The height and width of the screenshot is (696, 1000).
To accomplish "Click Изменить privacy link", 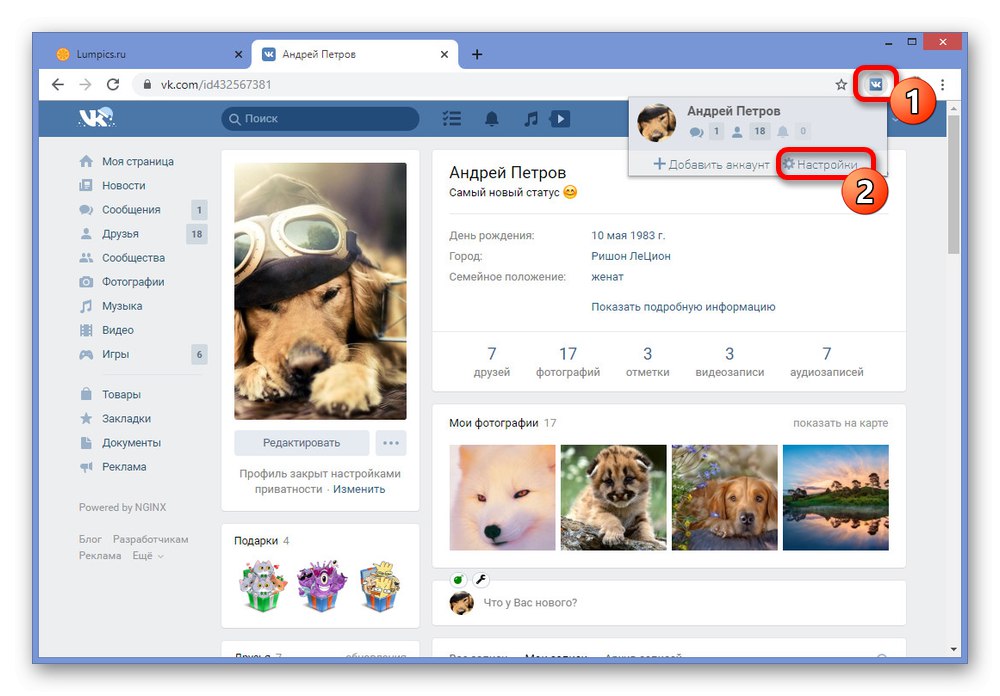I will pyautogui.click(x=359, y=489).
